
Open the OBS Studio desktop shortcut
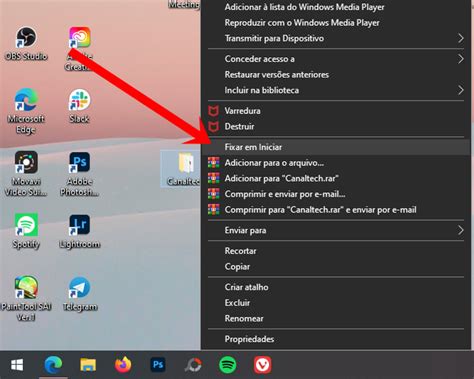pos(26,43)
